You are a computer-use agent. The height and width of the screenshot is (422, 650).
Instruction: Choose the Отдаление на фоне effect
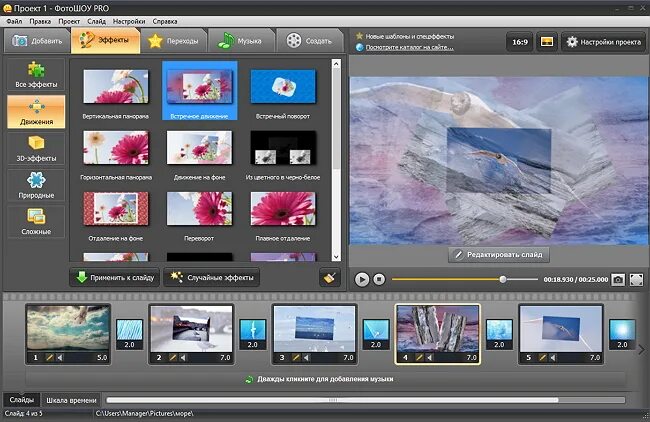tap(116, 214)
